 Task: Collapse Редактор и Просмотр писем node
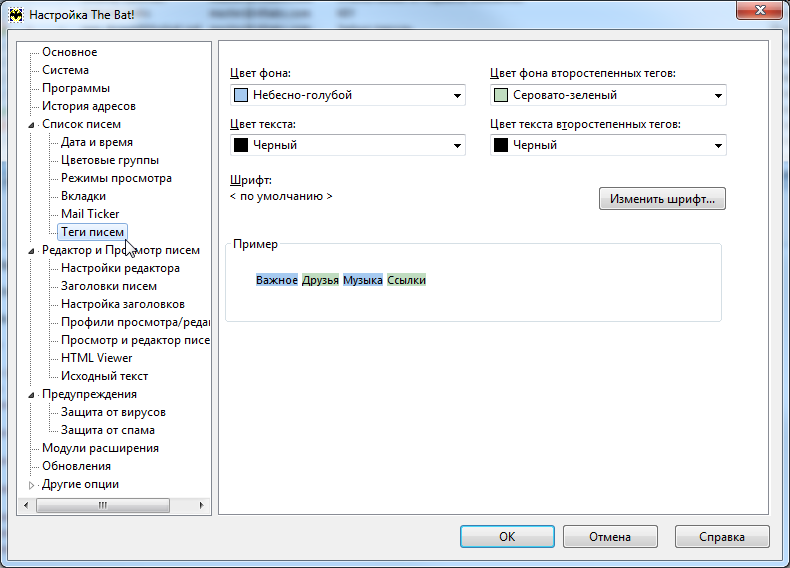click(31, 251)
